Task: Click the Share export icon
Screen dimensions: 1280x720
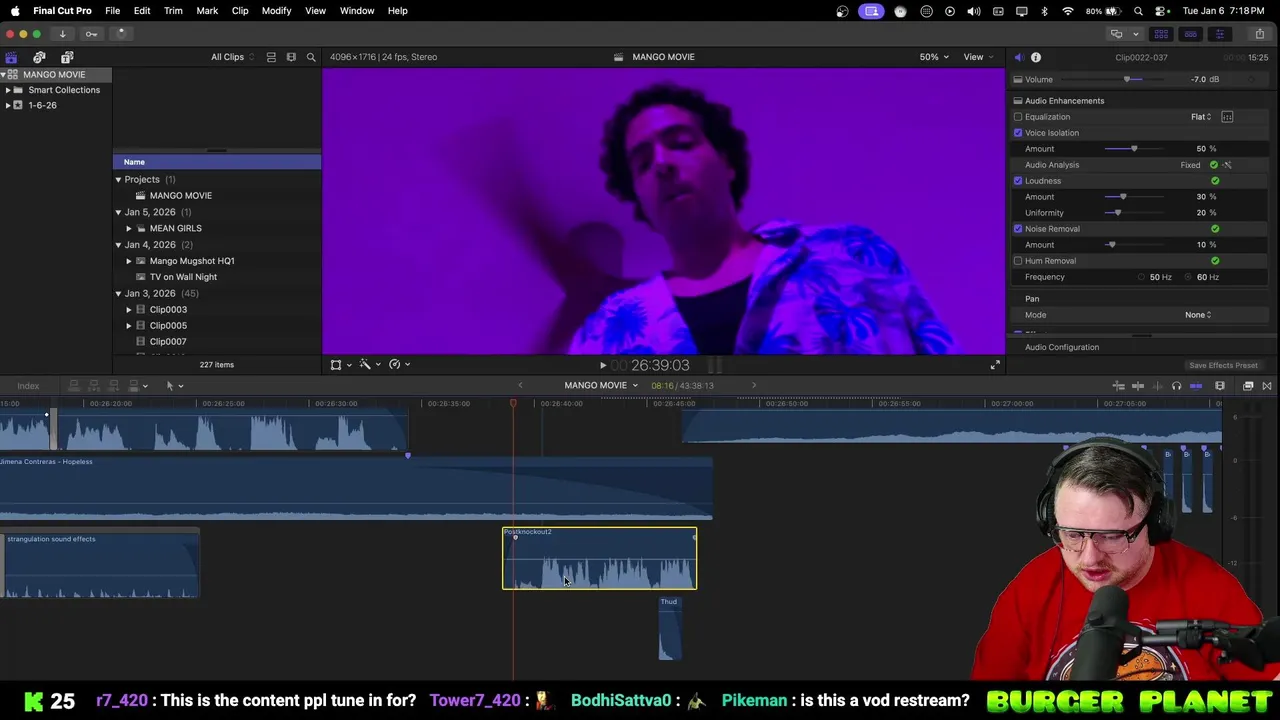Action: click(x=1260, y=34)
